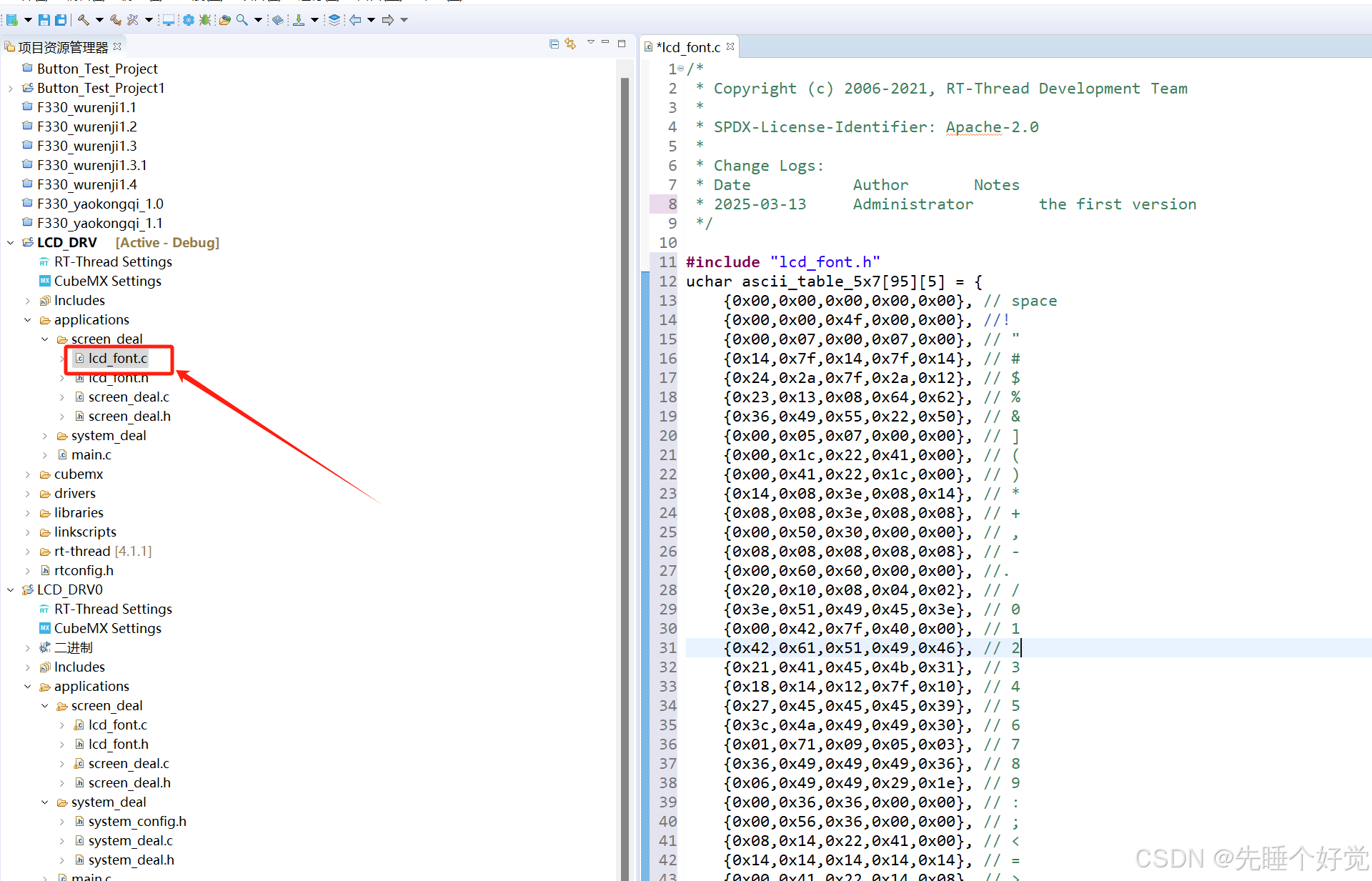Click the Save file toolbar icon
This screenshot has width=1372, height=881.
[x=44, y=20]
